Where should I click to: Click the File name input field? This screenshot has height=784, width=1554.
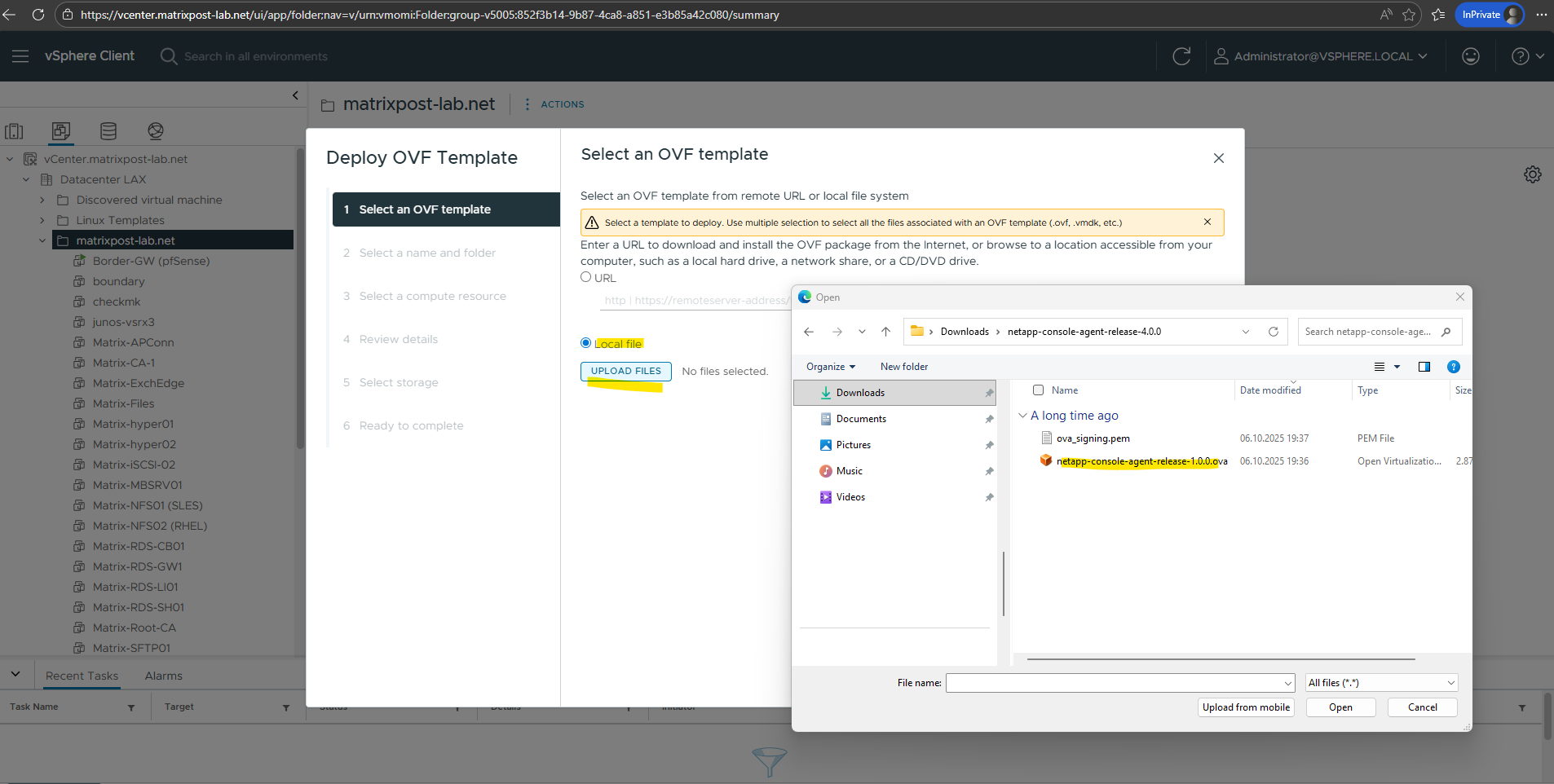coord(1113,683)
